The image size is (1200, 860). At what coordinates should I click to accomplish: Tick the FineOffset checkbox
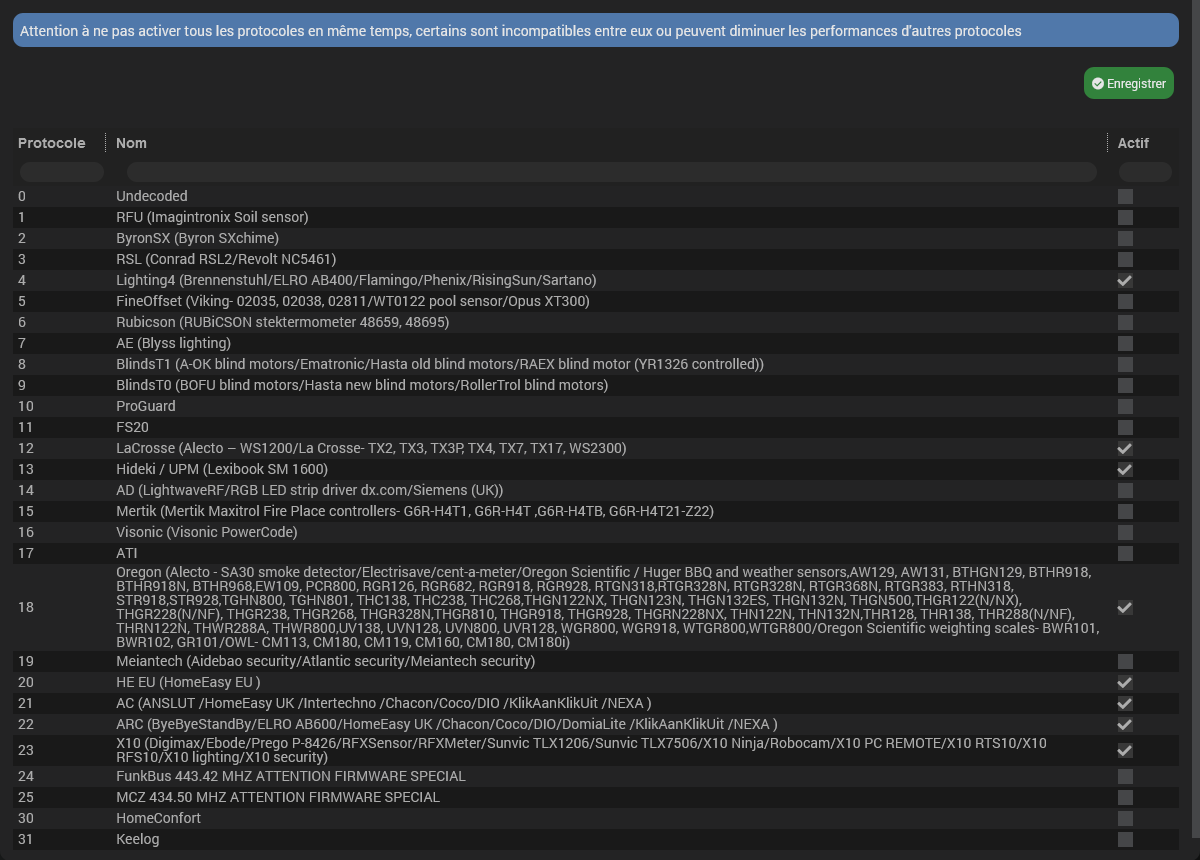point(1126,302)
